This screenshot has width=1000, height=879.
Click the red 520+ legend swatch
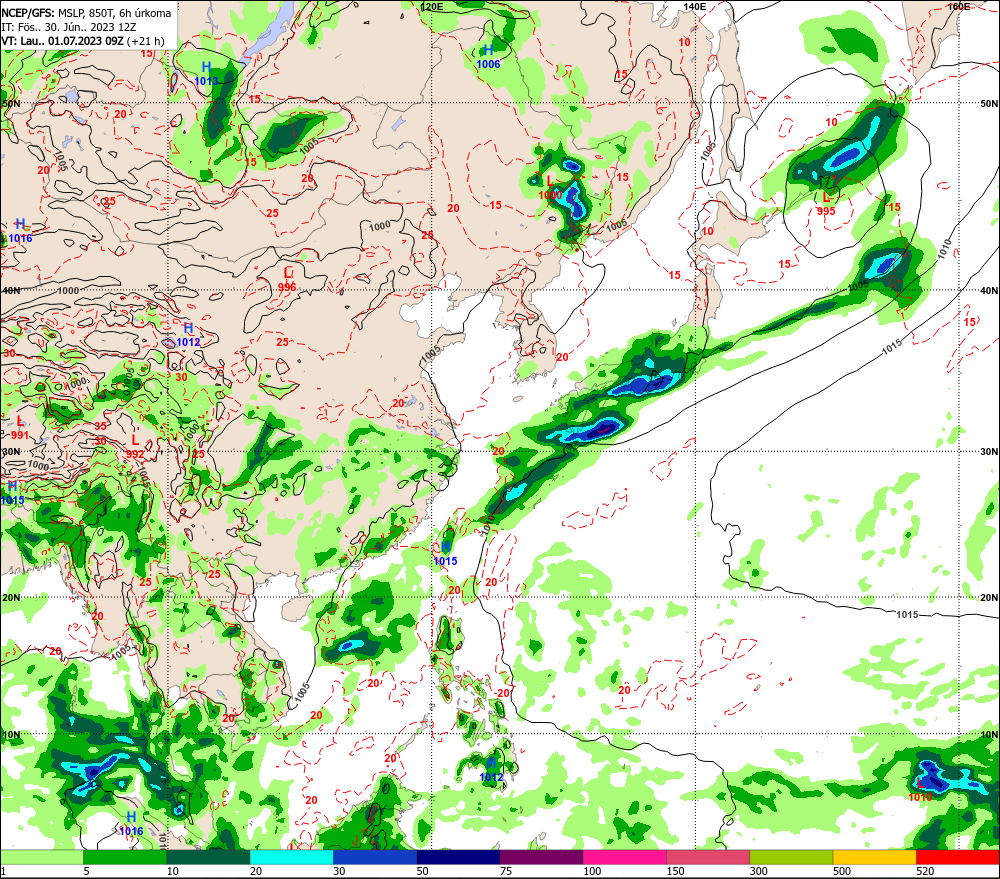coord(958,857)
